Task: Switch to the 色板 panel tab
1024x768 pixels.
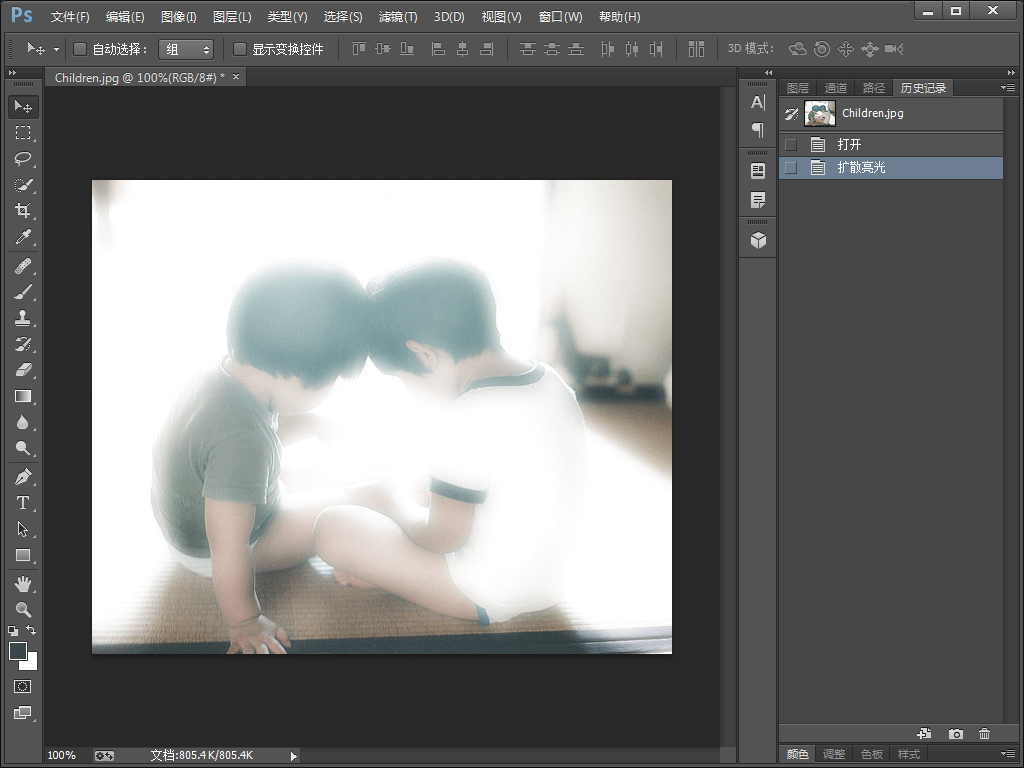Action: [x=871, y=754]
